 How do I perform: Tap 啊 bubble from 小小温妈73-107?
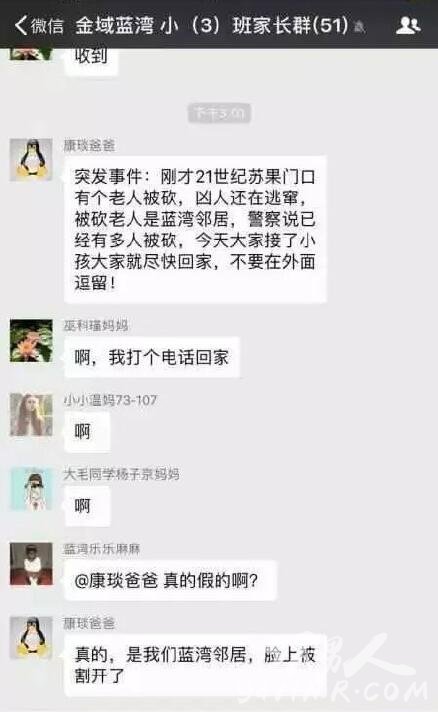87,431
